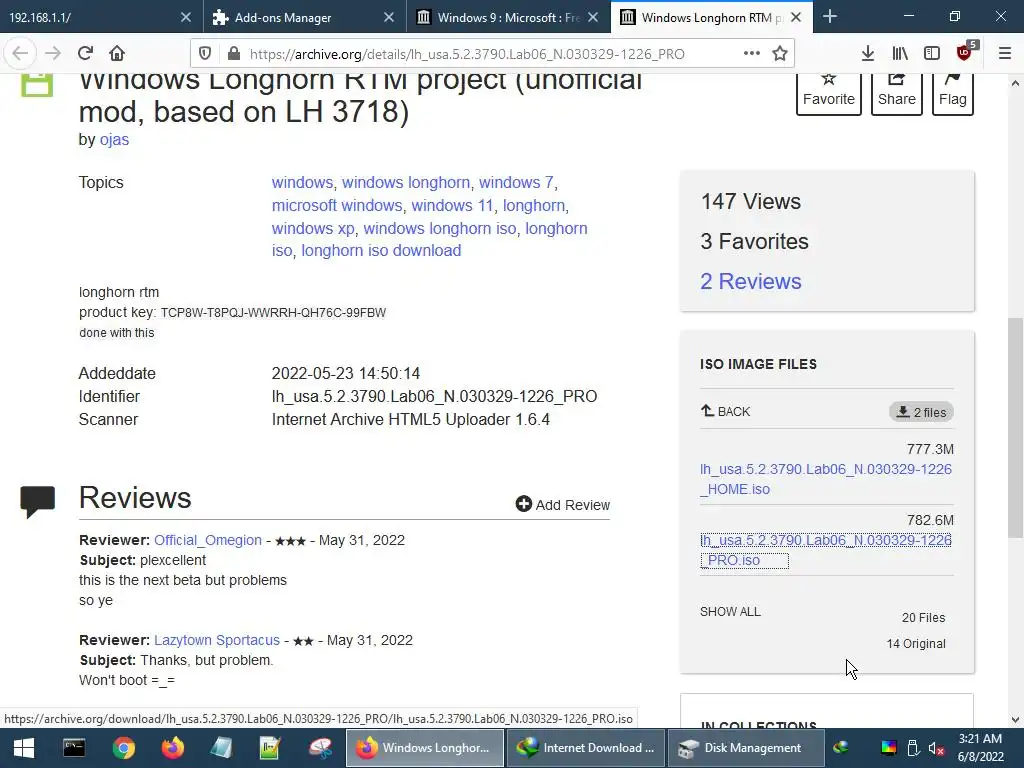Screen dimensions: 1024x768
Task: Download the PRO.iso file link
Action: [825, 550]
